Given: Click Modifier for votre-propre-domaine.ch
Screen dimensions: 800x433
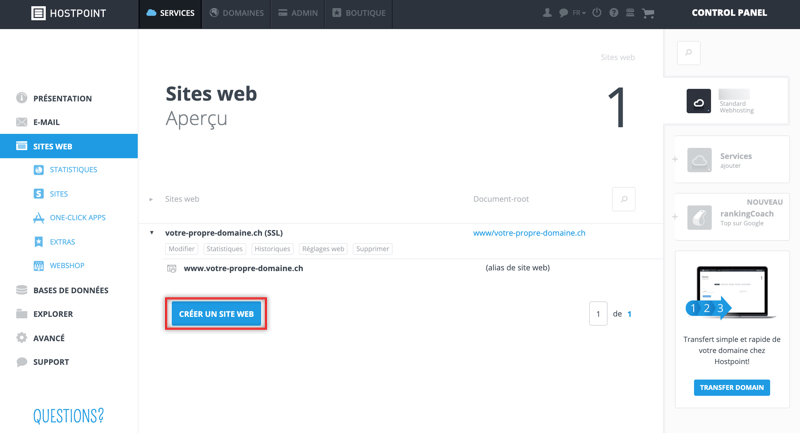Looking at the screenshot, I should [x=182, y=249].
